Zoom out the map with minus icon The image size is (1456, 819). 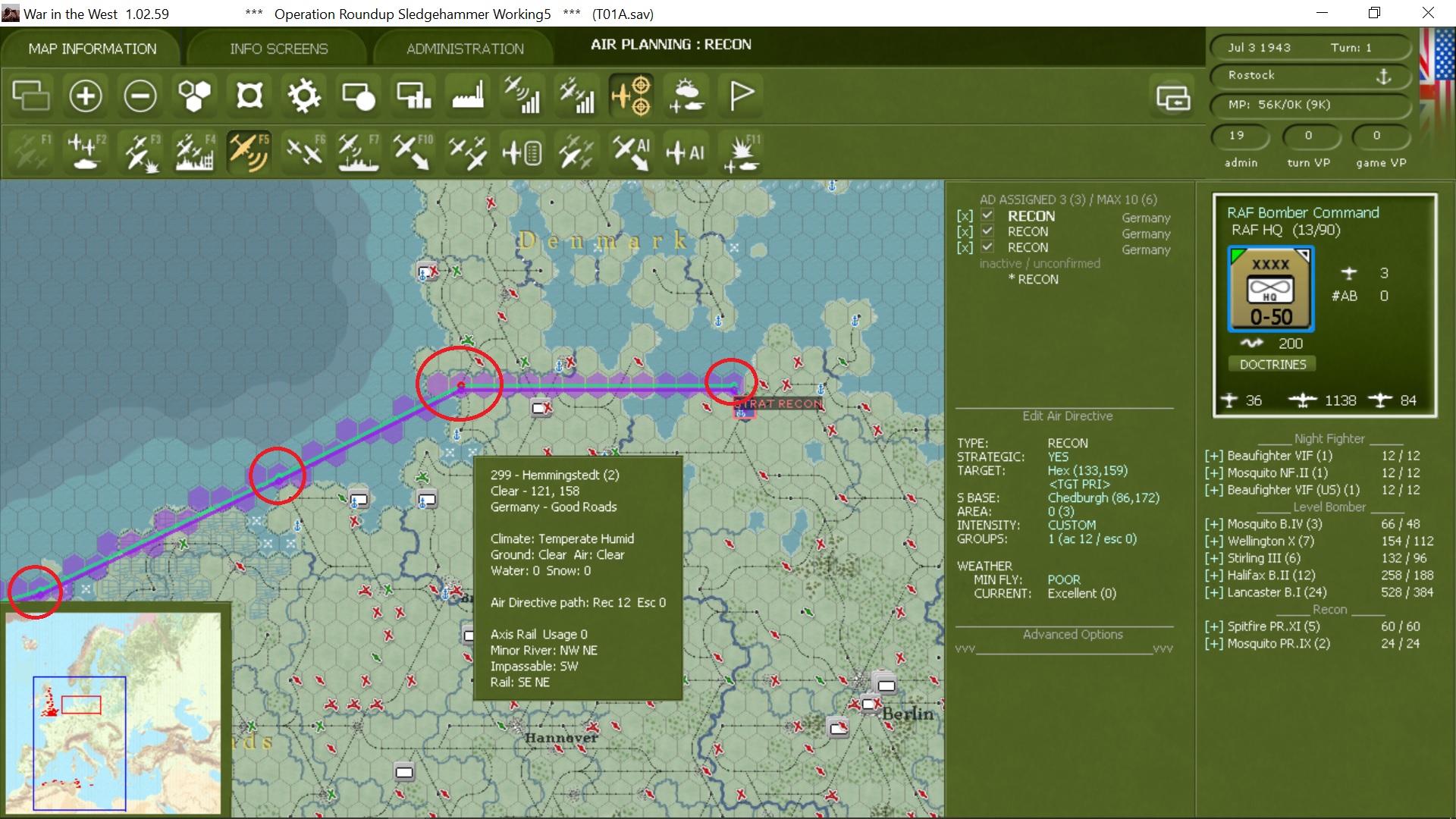point(140,96)
